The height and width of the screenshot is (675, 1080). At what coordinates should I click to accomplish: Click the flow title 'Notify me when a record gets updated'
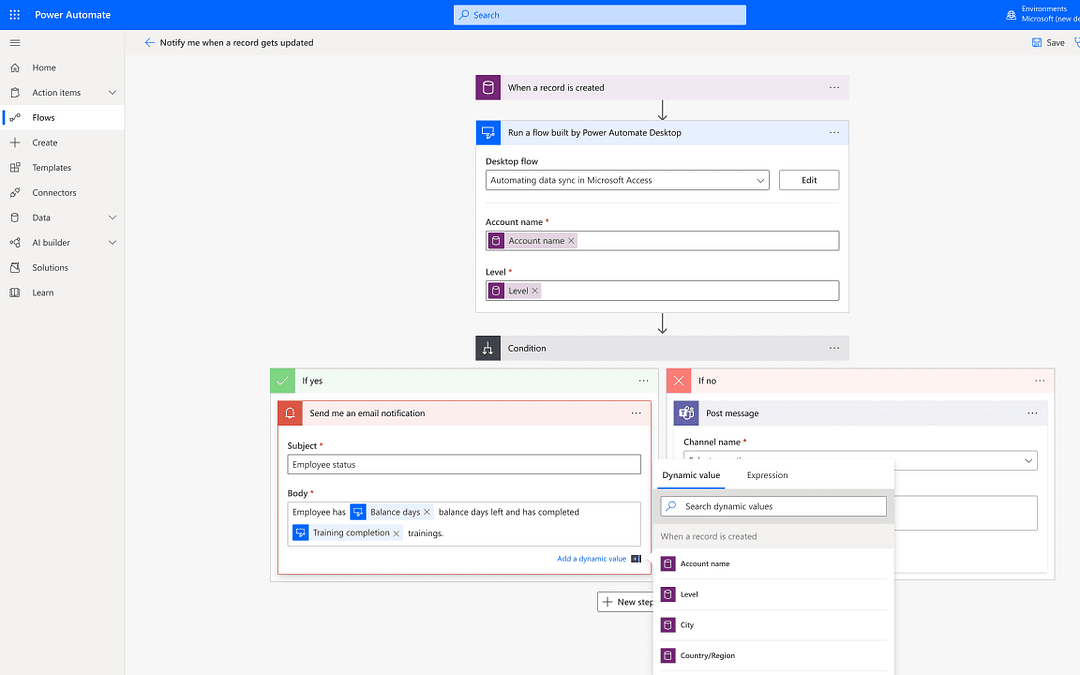coord(237,43)
